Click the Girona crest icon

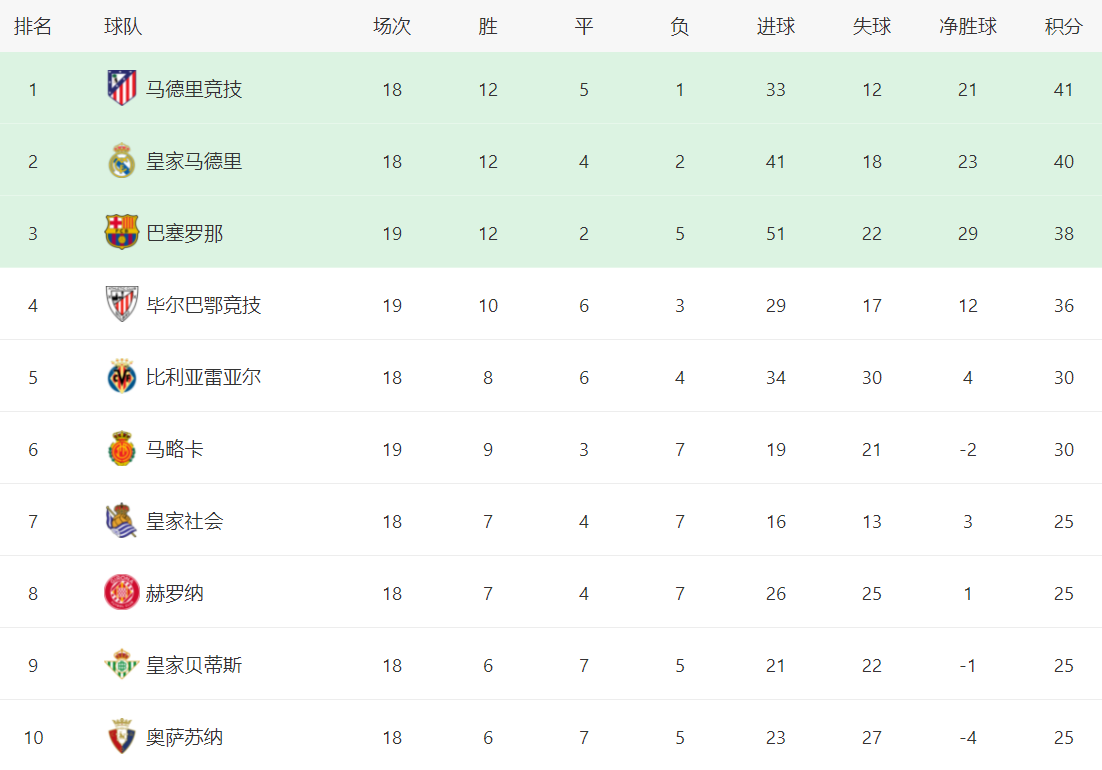tap(122, 592)
